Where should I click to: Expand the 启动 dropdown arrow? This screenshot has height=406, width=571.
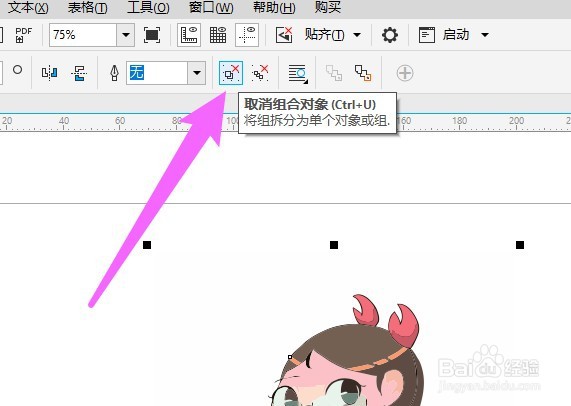[485, 35]
